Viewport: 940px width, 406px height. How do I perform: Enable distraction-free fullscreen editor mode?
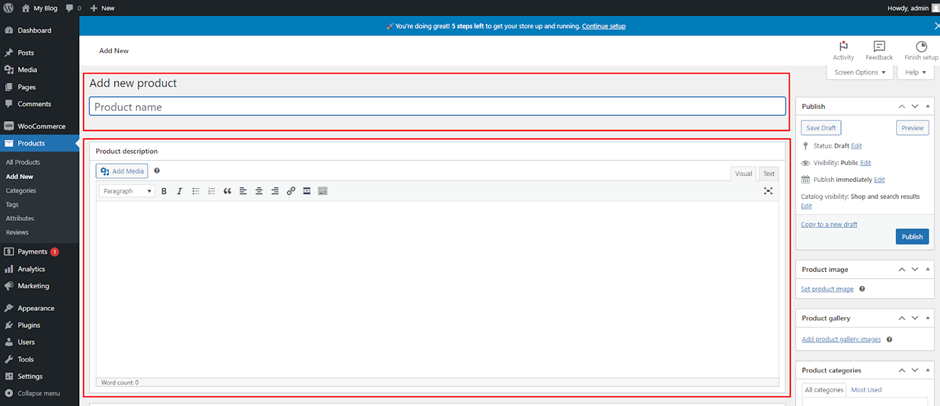pos(768,191)
